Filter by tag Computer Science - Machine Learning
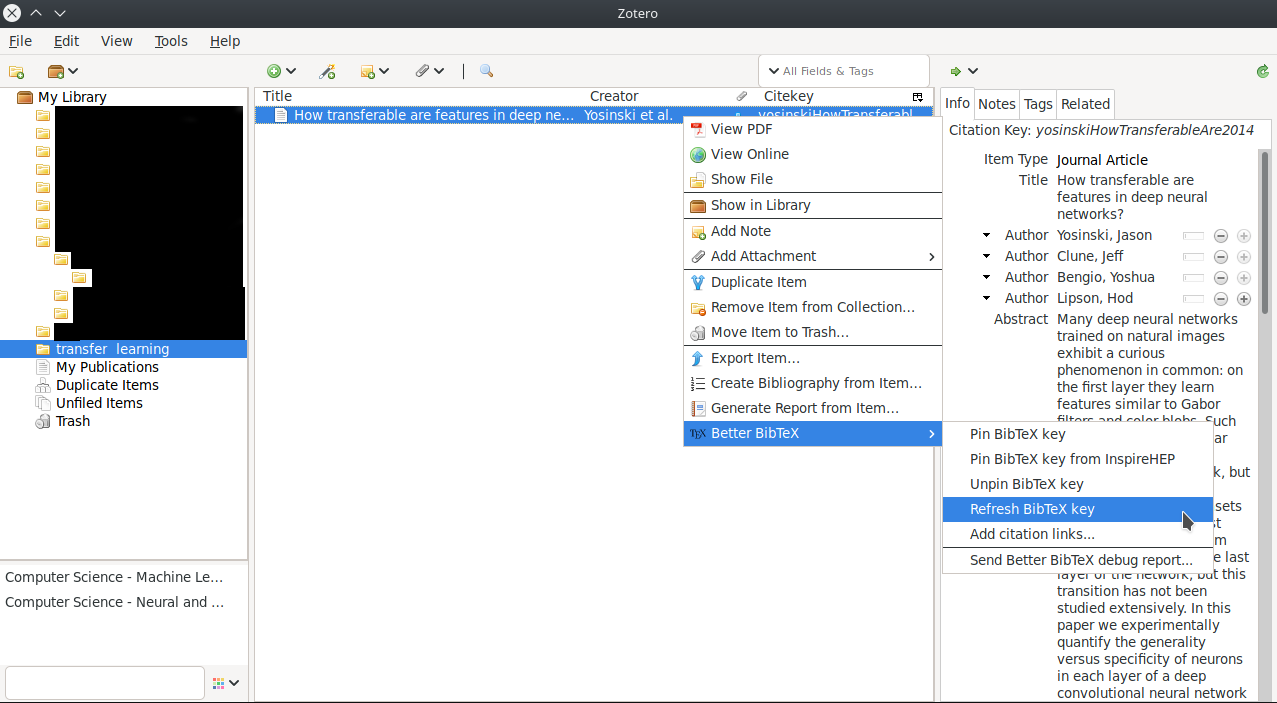 (114, 577)
